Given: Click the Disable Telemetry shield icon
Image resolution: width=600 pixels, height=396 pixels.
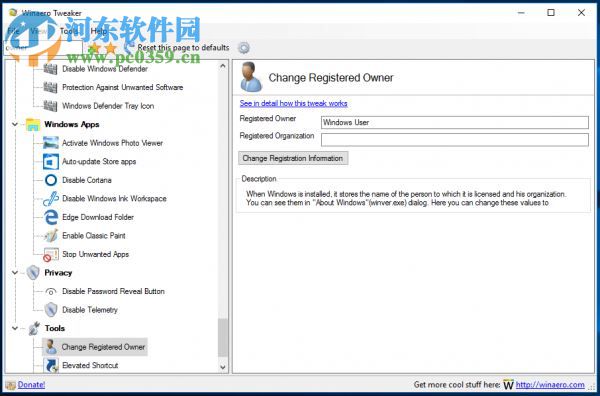Looking at the screenshot, I should tap(51, 310).
